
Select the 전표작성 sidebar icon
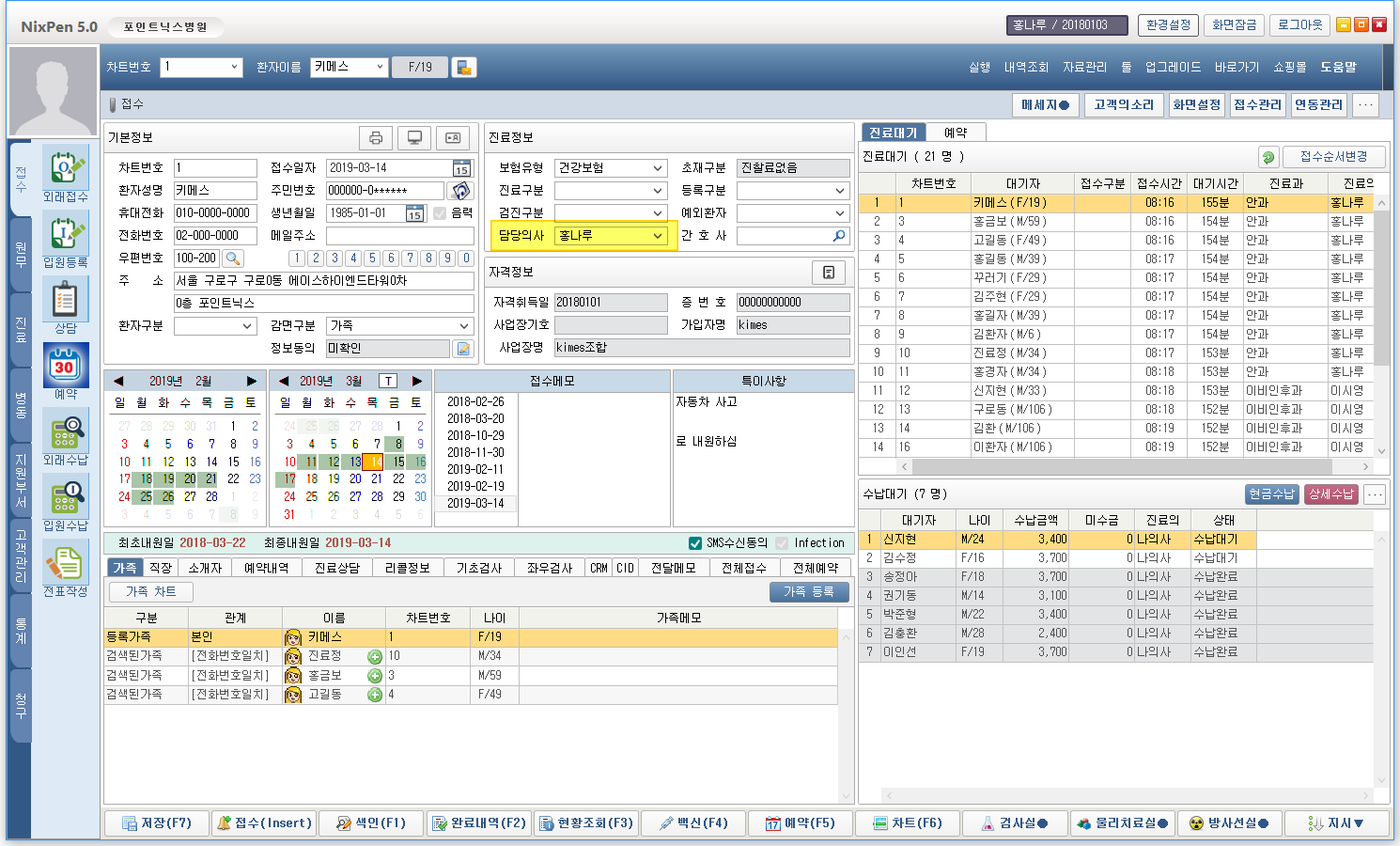click(65, 564)
